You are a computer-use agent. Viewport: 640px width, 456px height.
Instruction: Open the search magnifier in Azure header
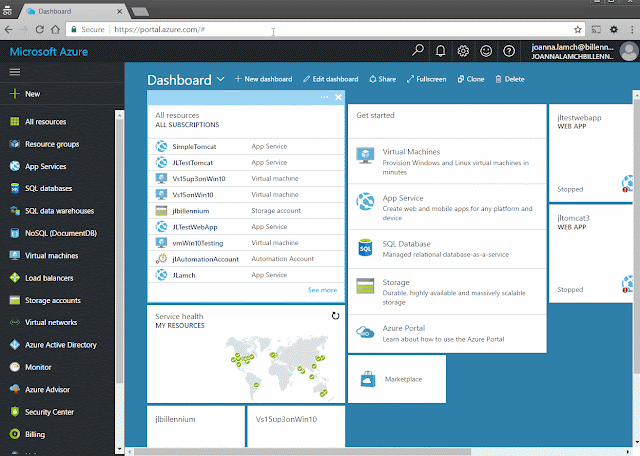pos(418,51)
